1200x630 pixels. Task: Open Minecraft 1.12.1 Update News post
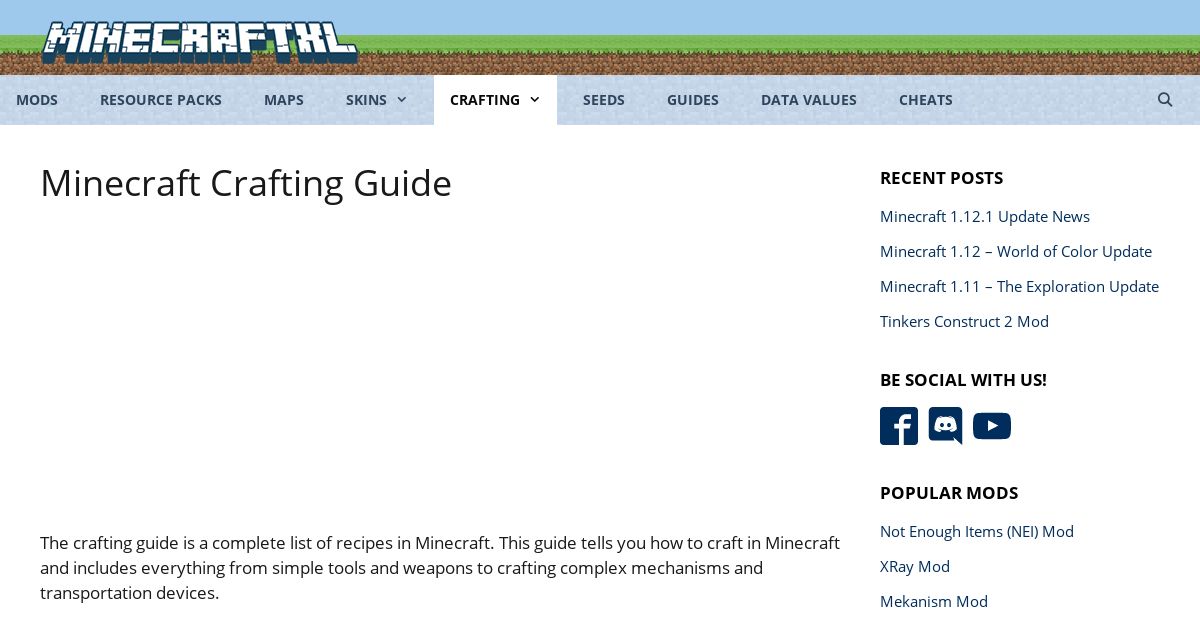[x=985, y=216]
